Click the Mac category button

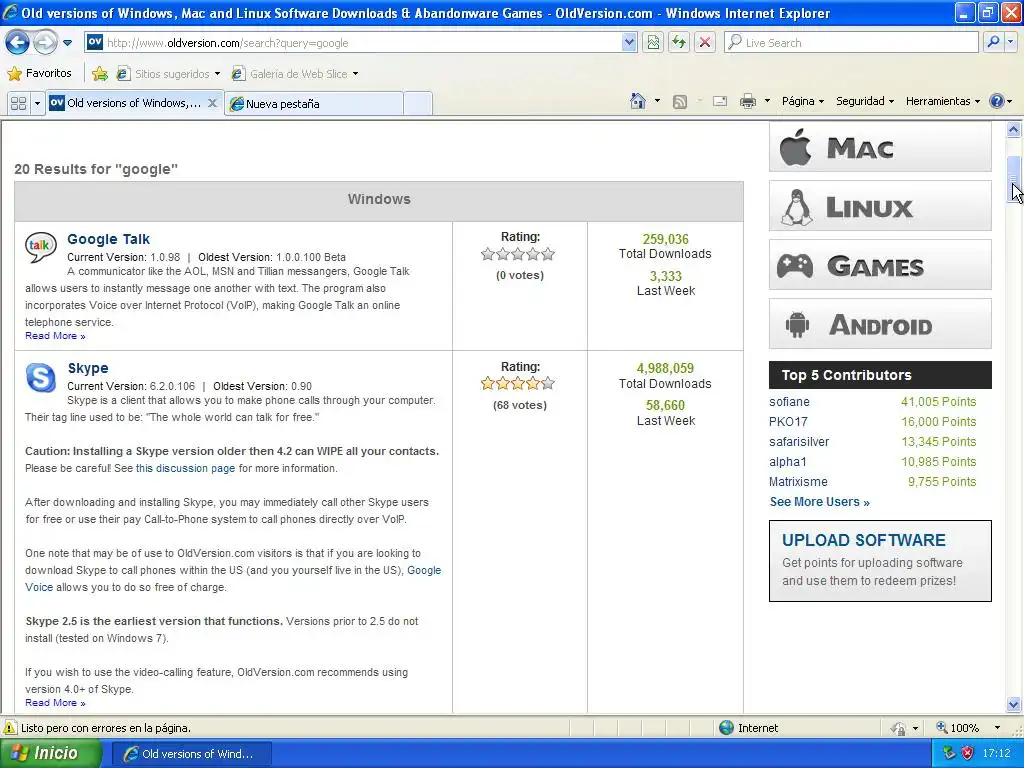[880, 147]
